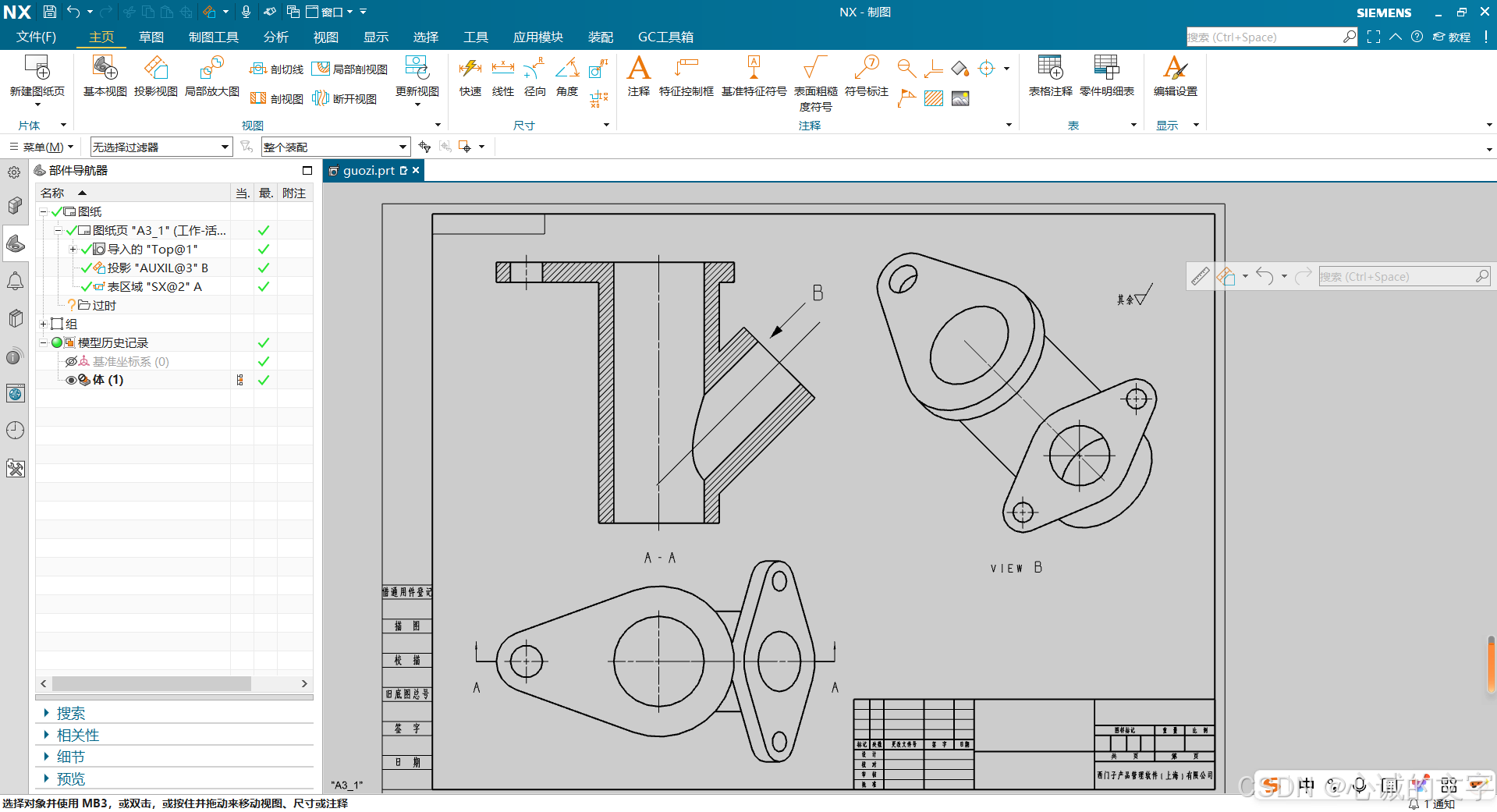Select the 基本视图 base view tool
This screenshot has height=812, width=1497.
[x=105, y=76]
